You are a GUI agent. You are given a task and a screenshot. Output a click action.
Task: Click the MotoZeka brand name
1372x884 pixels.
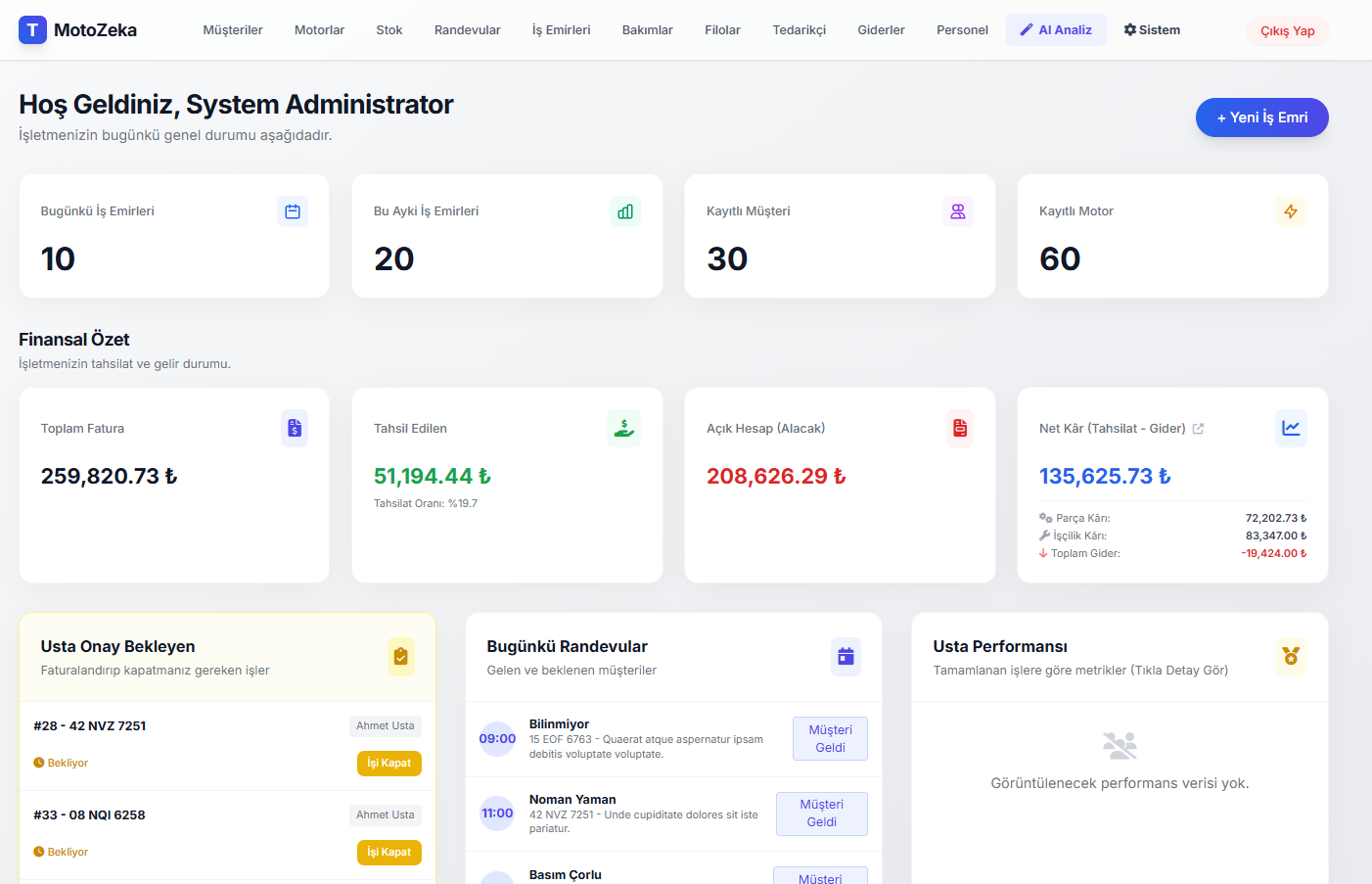tap(95, 30)
